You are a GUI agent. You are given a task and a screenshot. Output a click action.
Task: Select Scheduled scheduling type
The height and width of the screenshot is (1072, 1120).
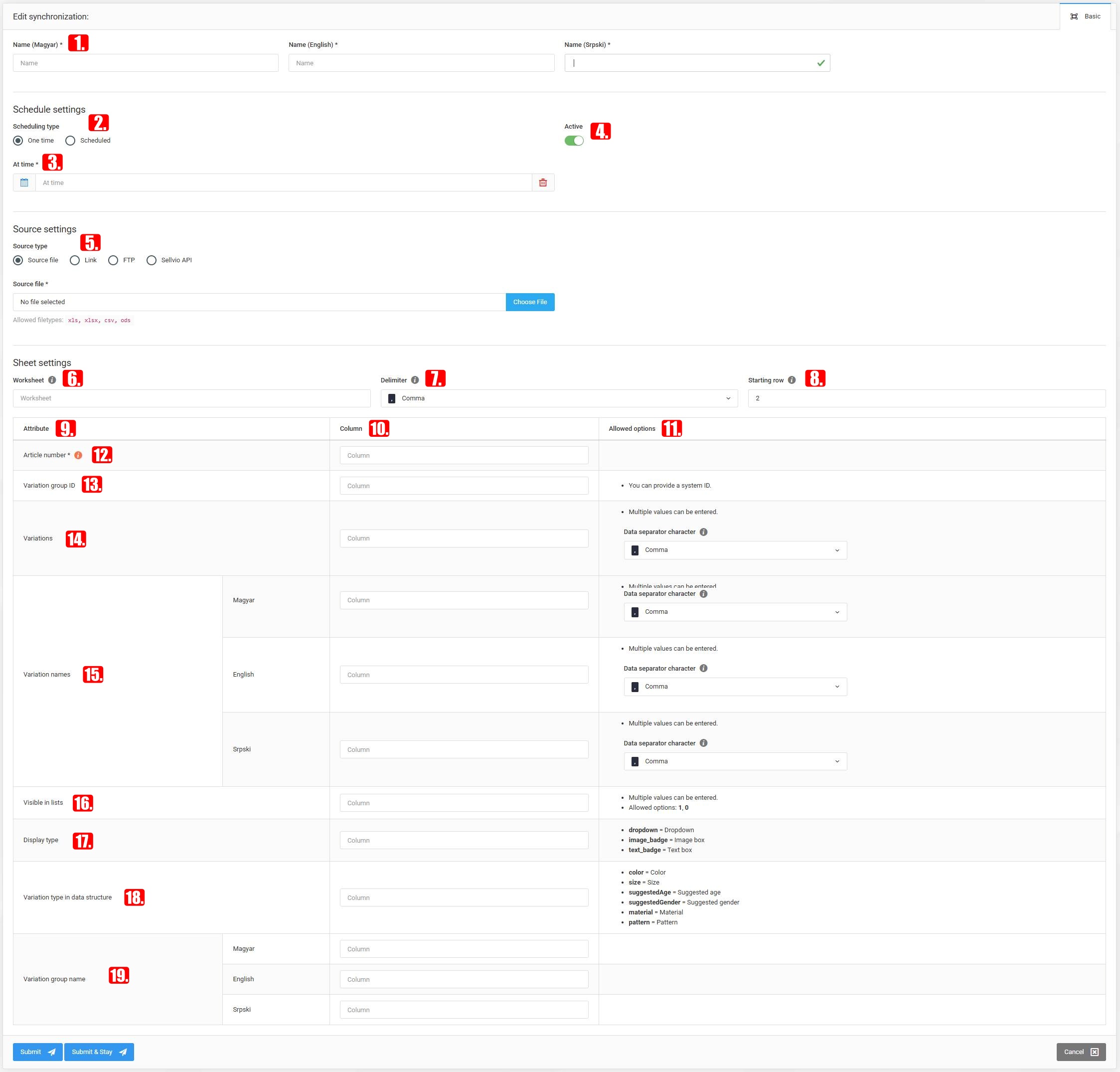click(70, 141)
